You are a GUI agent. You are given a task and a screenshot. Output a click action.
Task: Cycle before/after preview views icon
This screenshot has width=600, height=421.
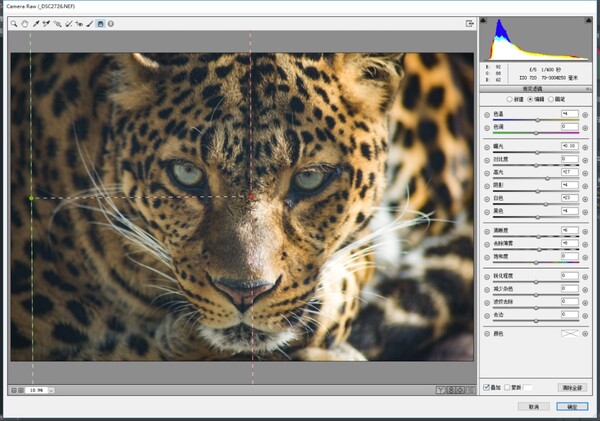pos(441,390)
